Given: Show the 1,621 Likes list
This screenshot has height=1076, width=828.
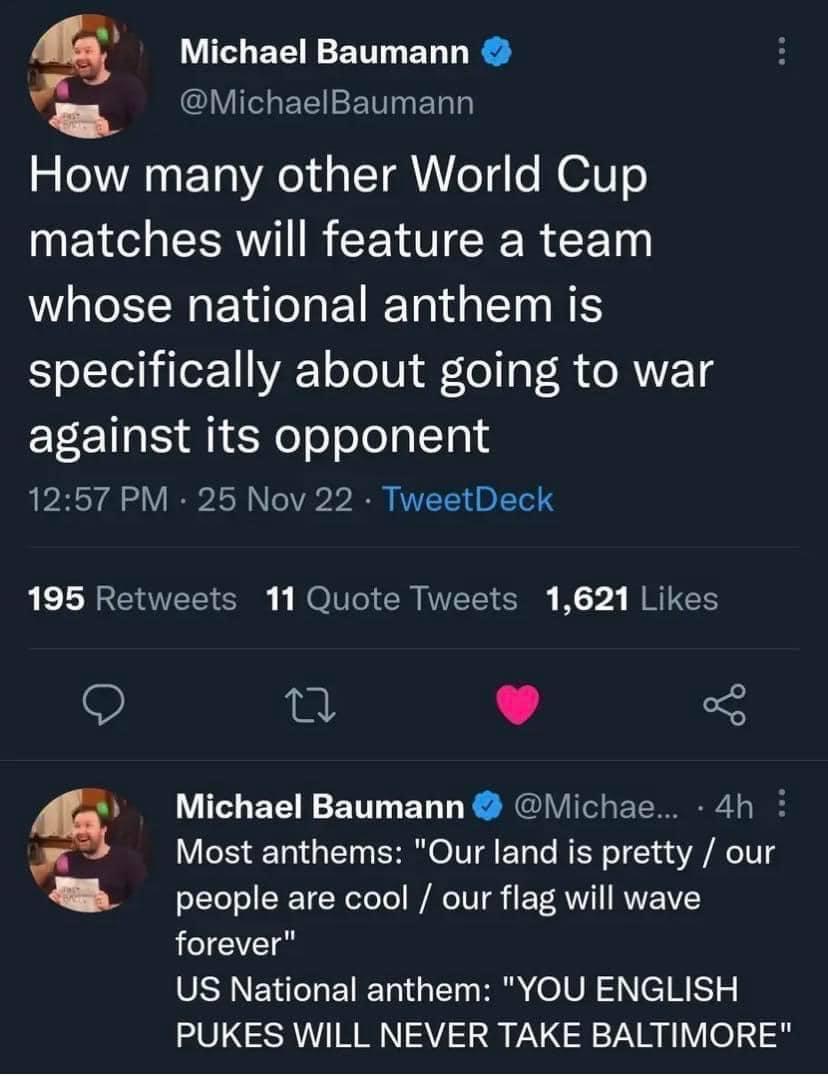Looking at the screenshot, I should click(632, 599).
